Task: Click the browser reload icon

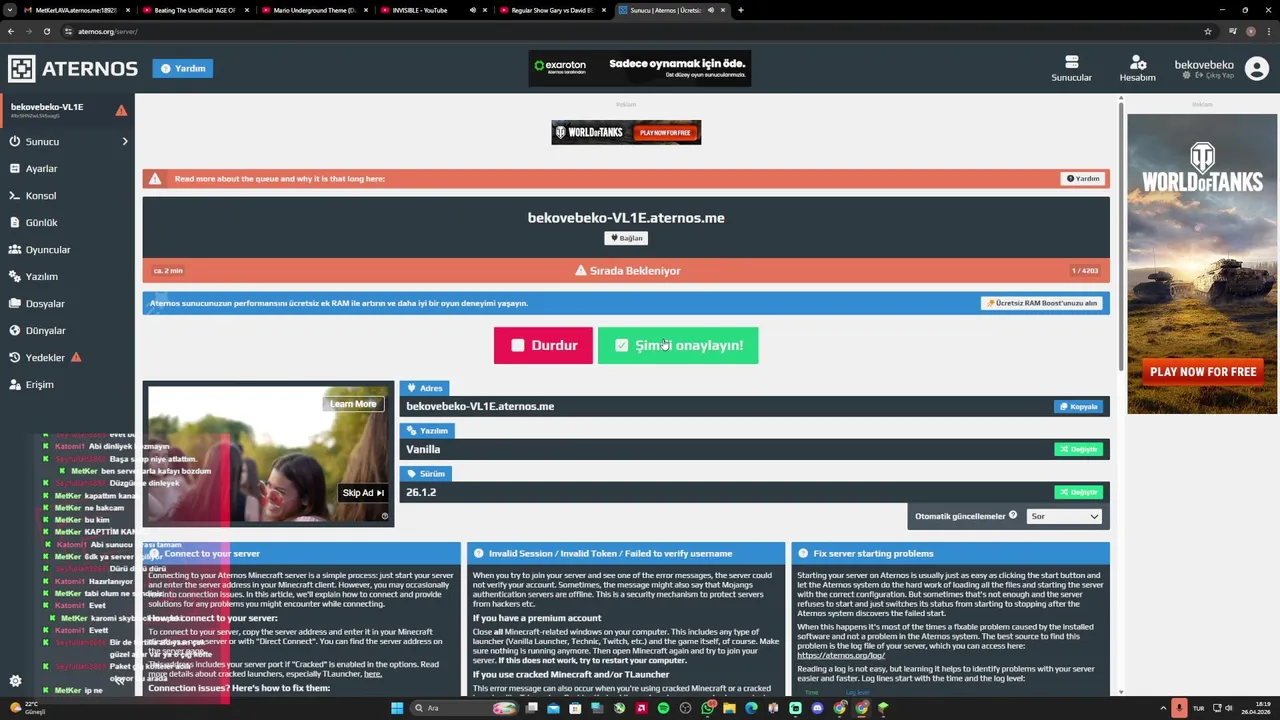Action: (x=47, y=31)
